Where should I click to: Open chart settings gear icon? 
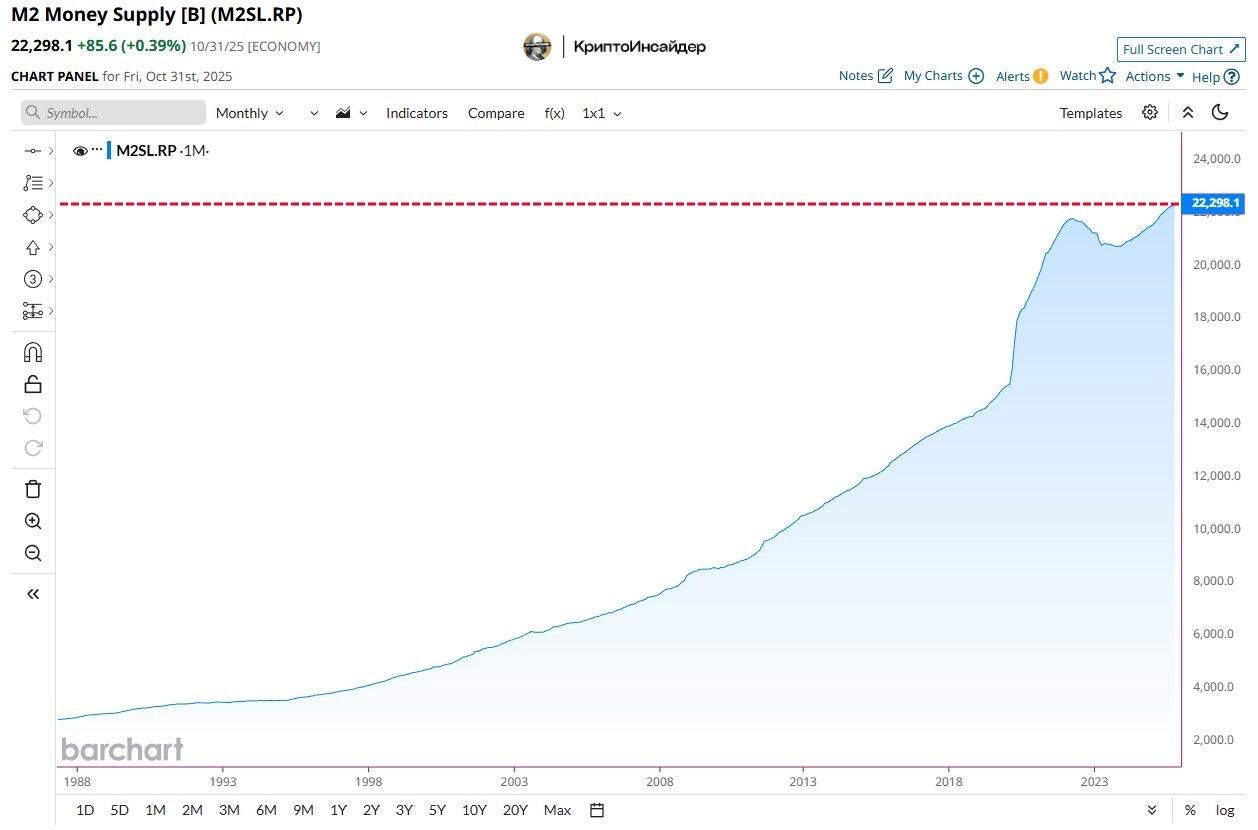(x=1150, y=113)
